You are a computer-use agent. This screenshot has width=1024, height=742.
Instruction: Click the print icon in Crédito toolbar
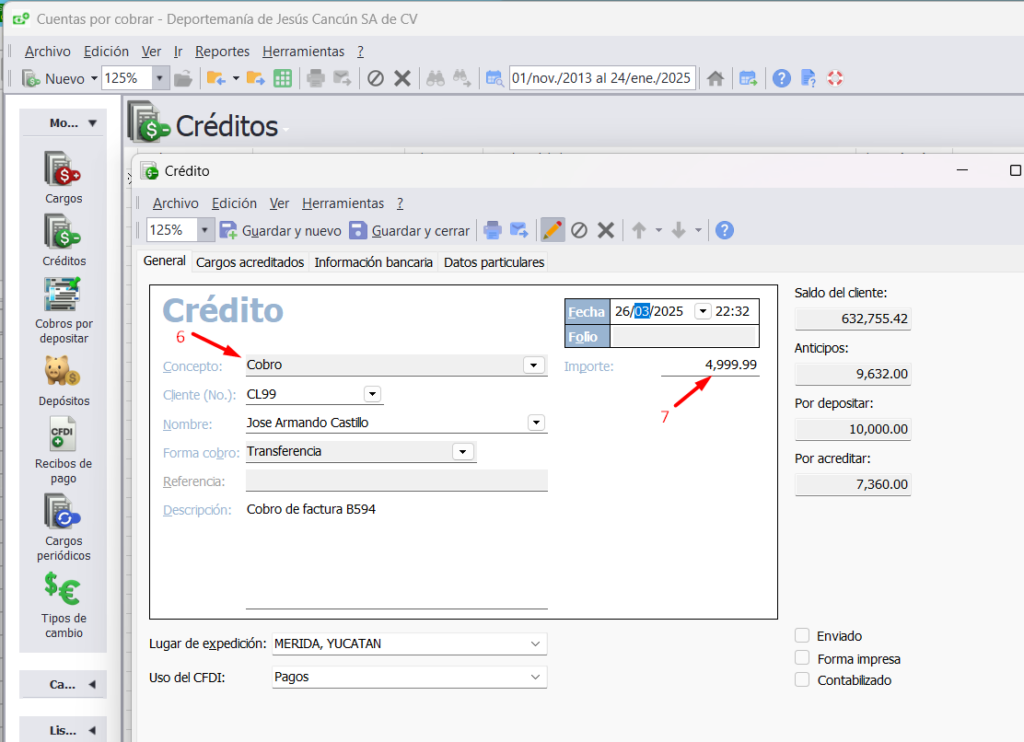pyautogui.click(x=492, y=230)
